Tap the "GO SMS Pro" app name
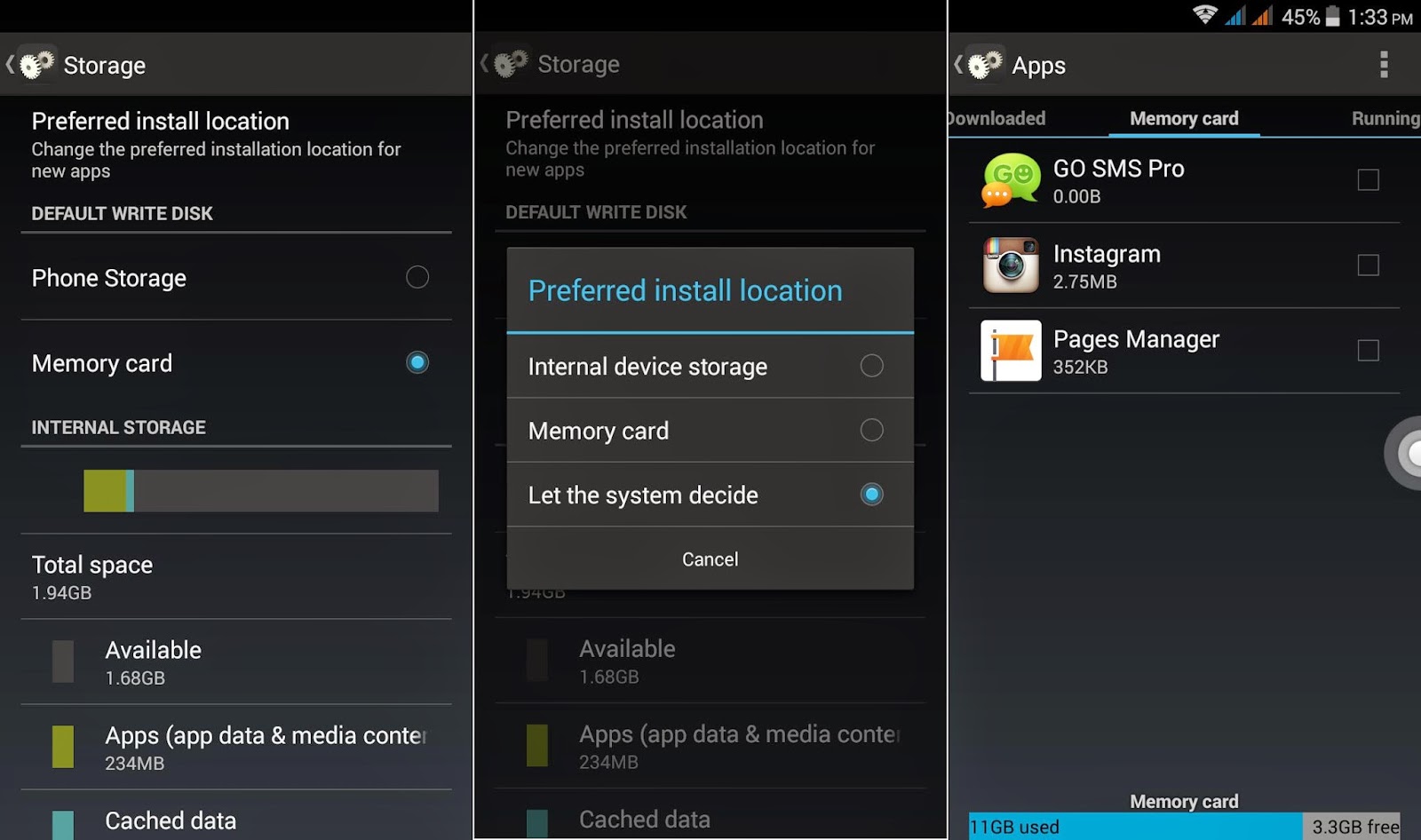This screenshot has height=840, width=1421. click(x=1118, y=168)
